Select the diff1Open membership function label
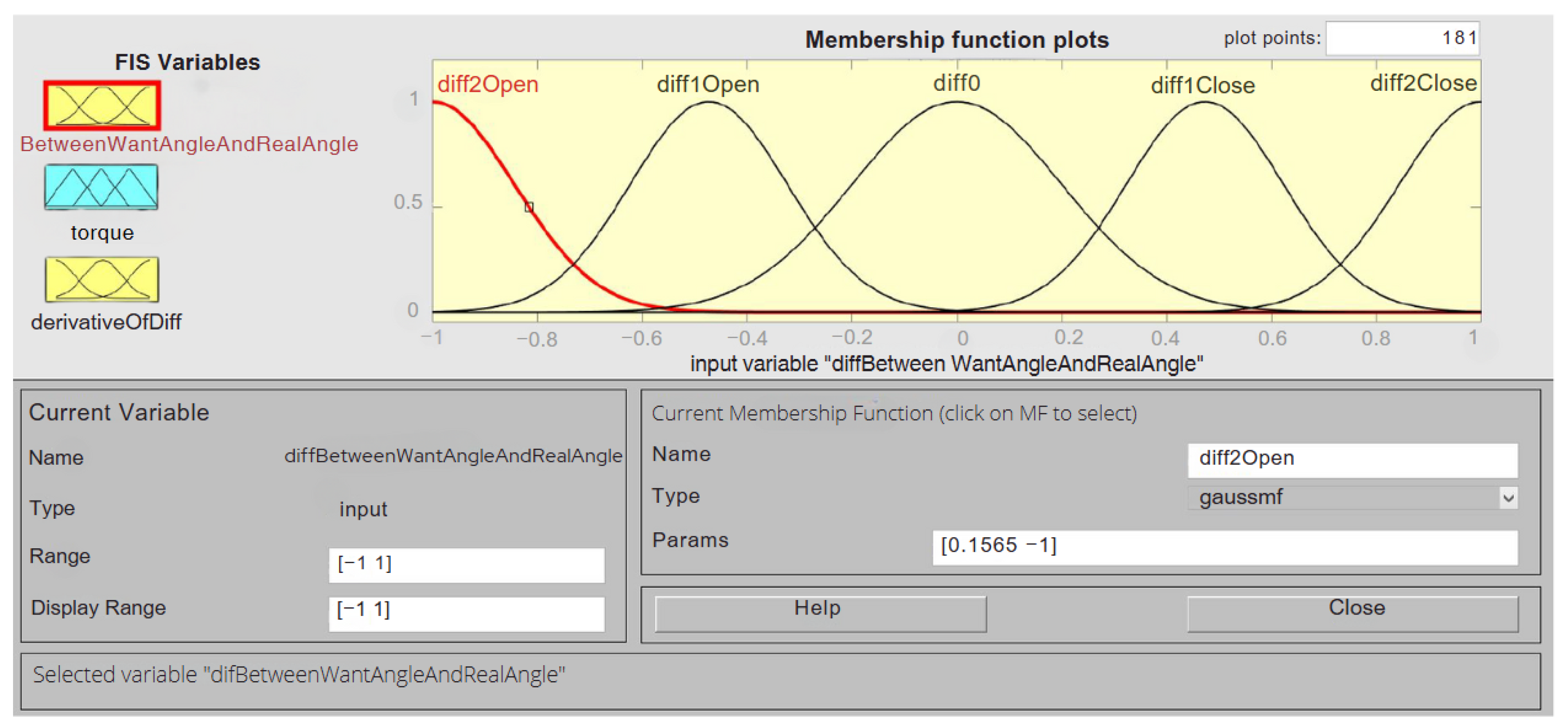 click(x=707, y=84)
